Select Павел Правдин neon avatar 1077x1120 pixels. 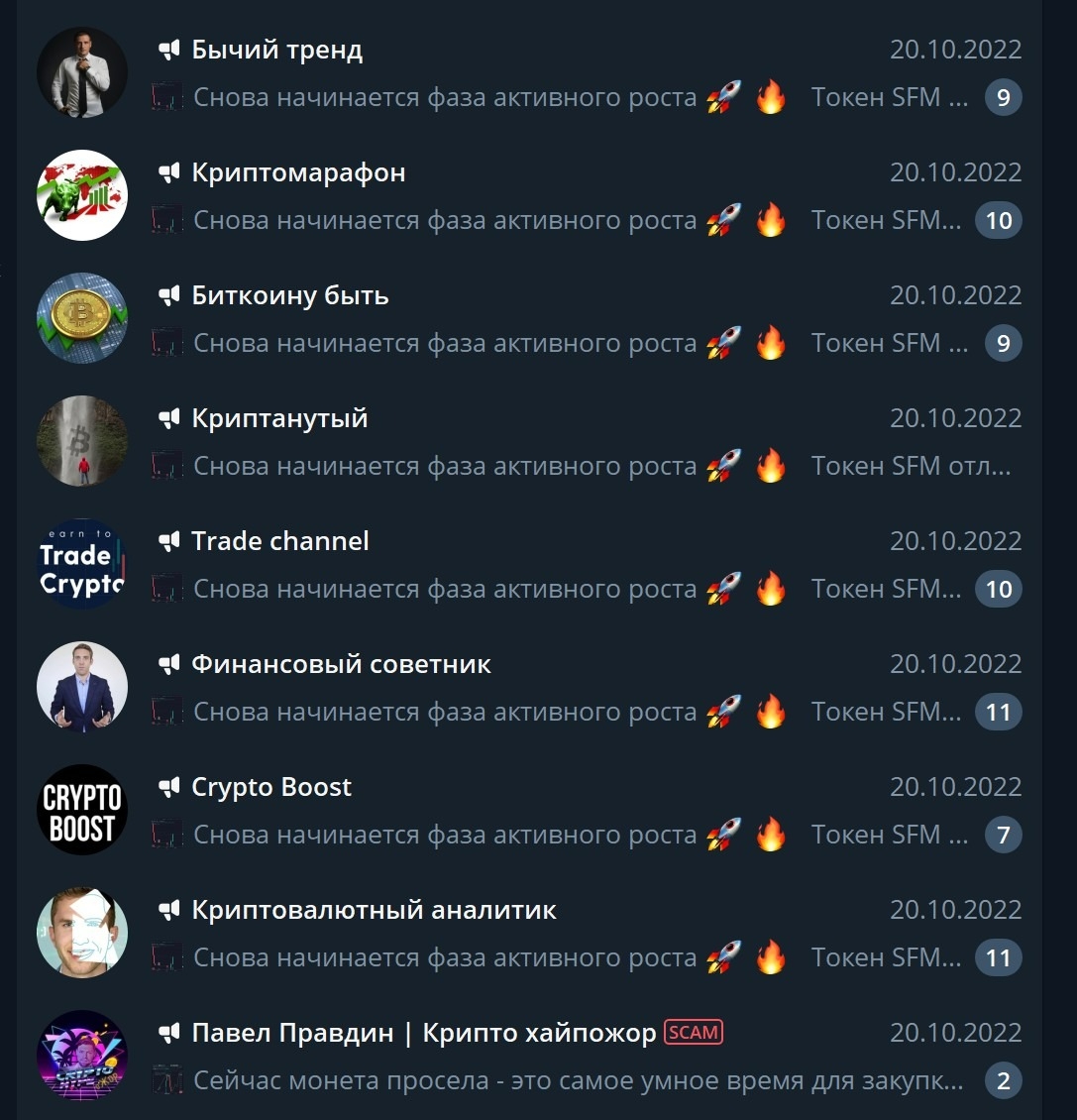[x=82, y=1055]
